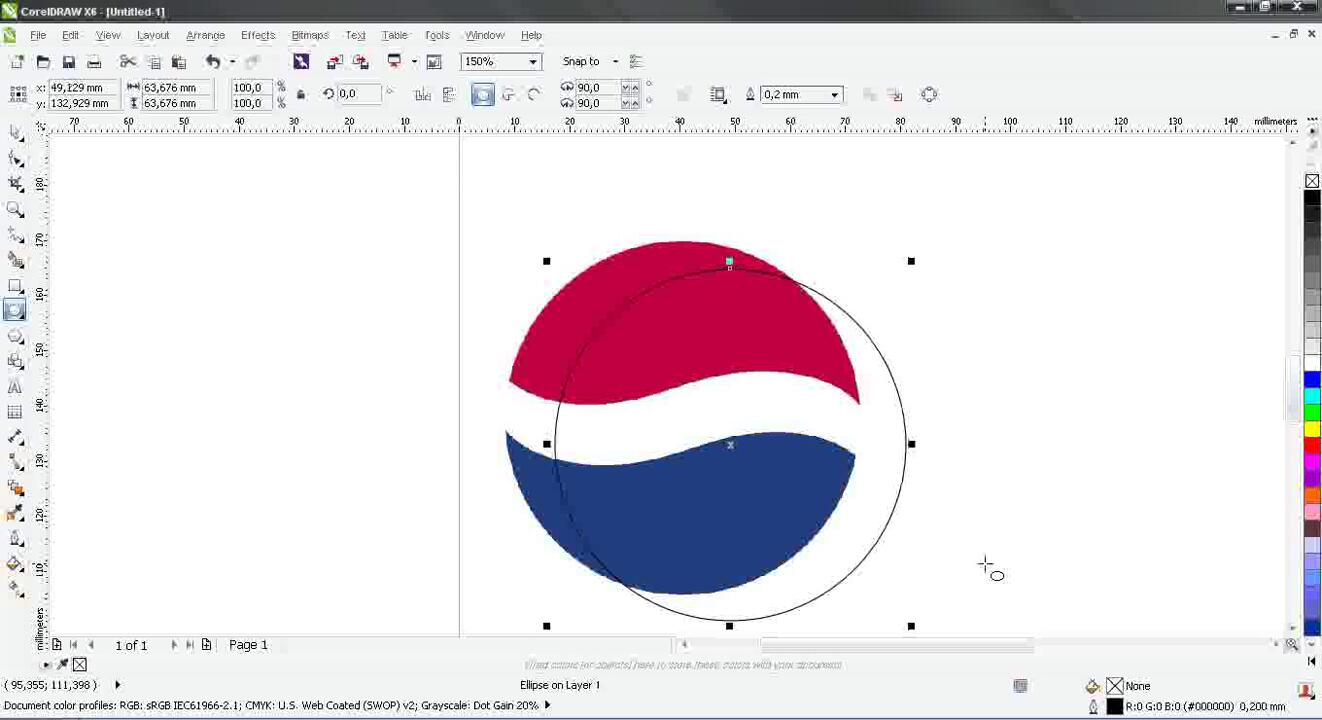This screenshot has height=720, width=1322.
Task: Open the 150% zoom level dropdown
Action: 533,62
